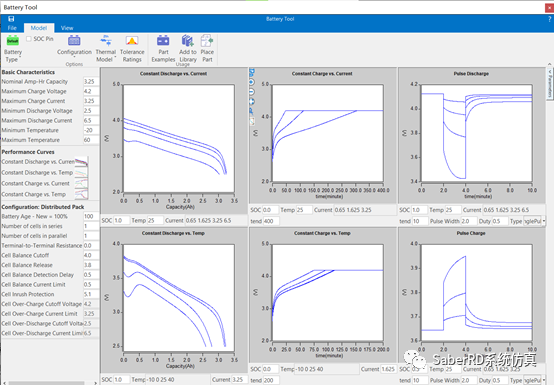Open Tolerance Ratings bell-curve icon

132,41
